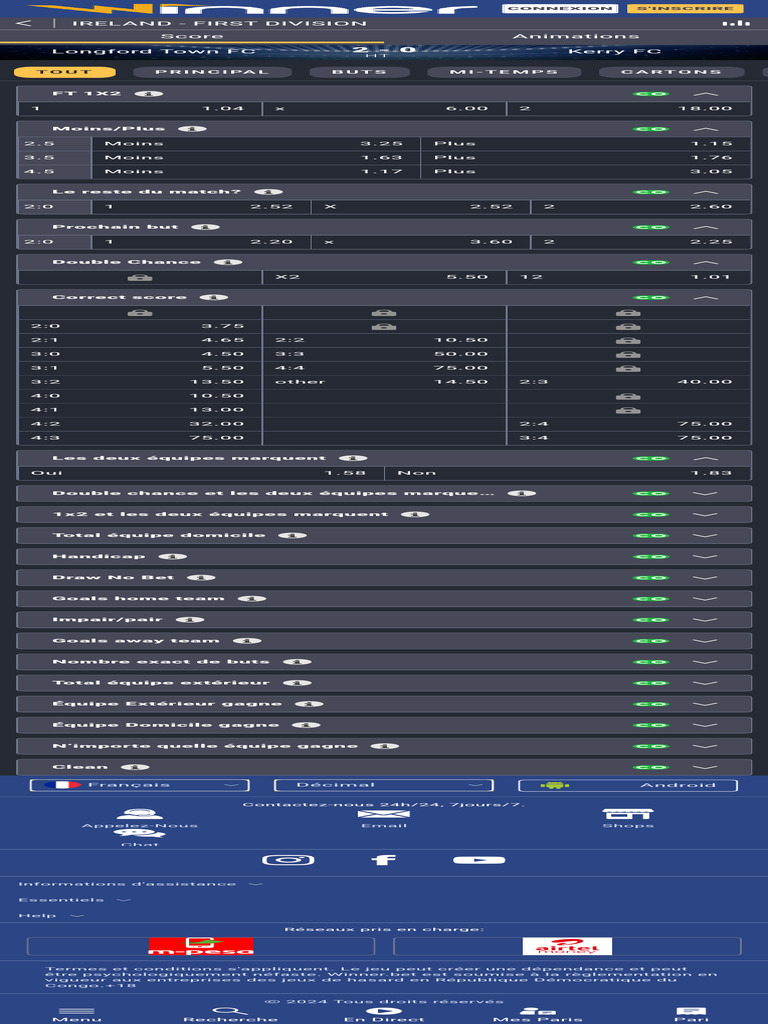
Task: Collapse the FT 1X2 market
Action: [x=705, y=94]
